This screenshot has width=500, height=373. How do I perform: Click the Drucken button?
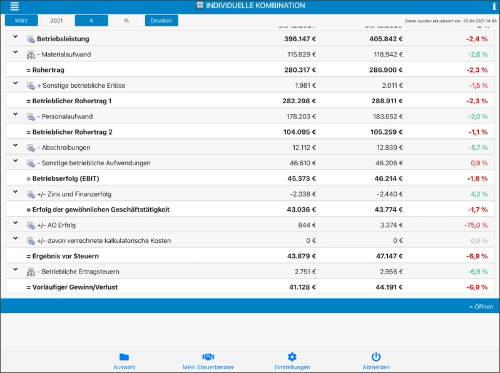pos(161,21)
